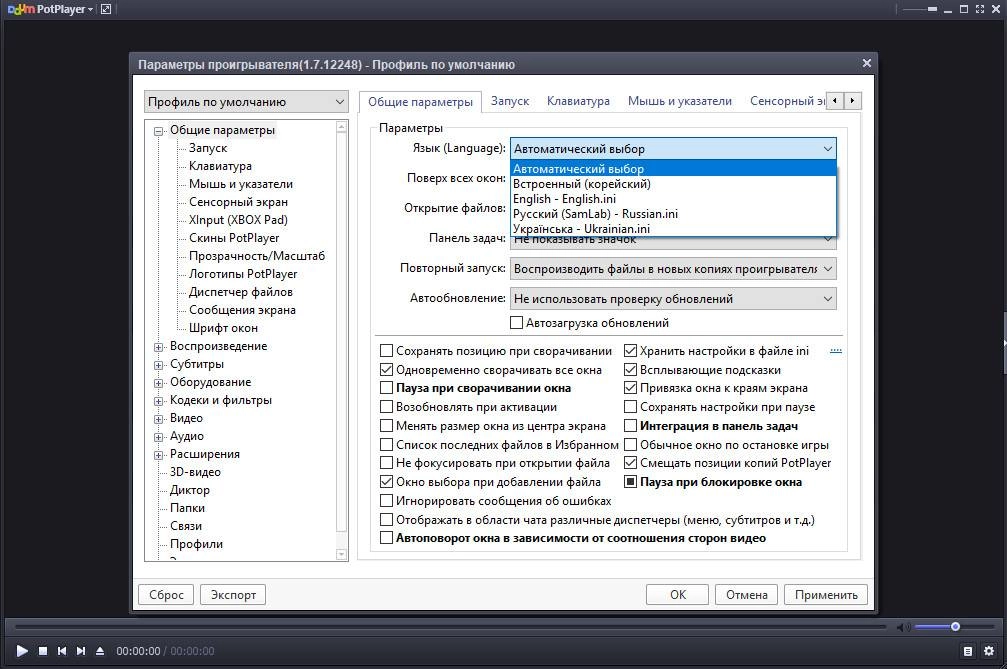
Task: Select XInput (XBOX Pad) tree item
Action: click(x=238, y=220)
